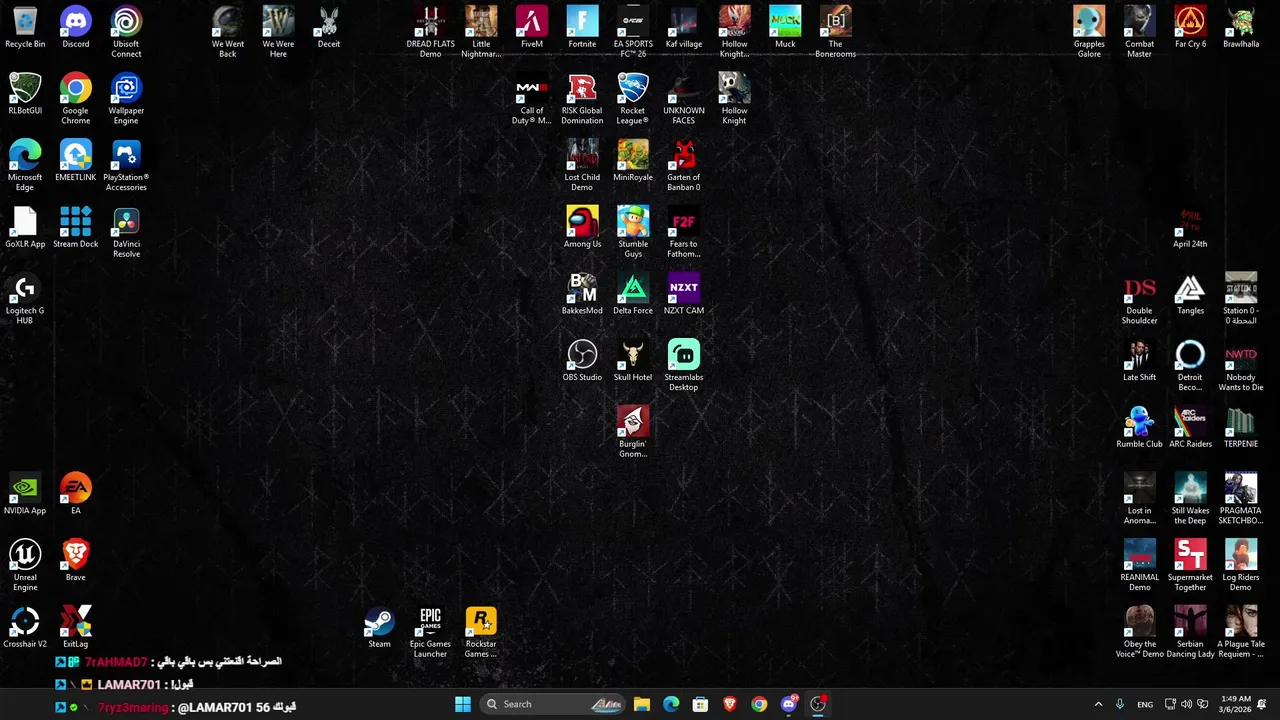
Task: Launch Rocket League from desktop
Action: [x=633, y=99]
